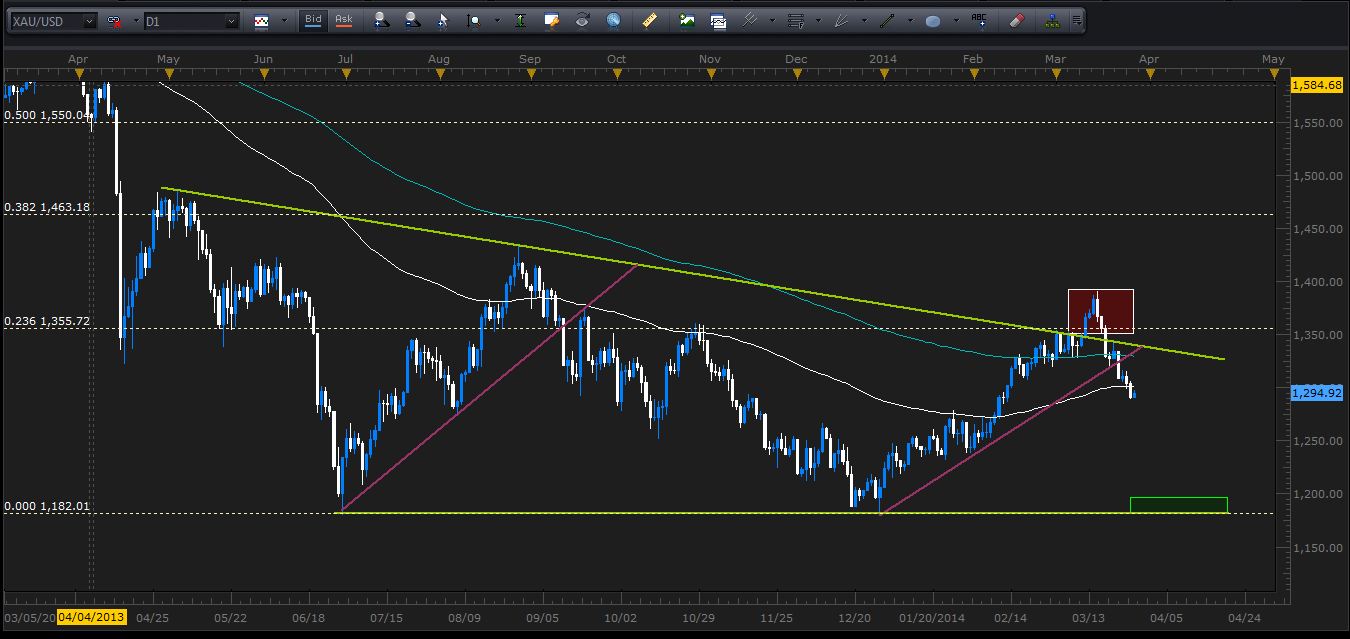Click the 03/13 date axis label
The image size is (1350, 639).
pyautogui.click(x=1088, y=617)
